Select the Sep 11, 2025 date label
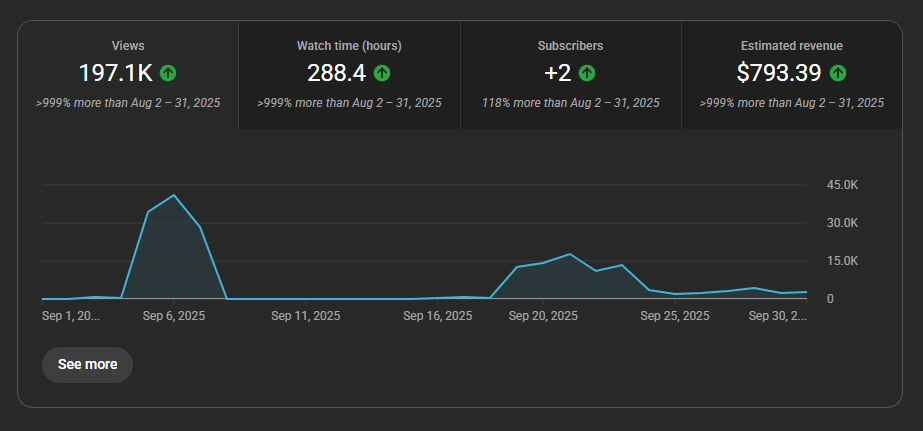 [306, 316]
